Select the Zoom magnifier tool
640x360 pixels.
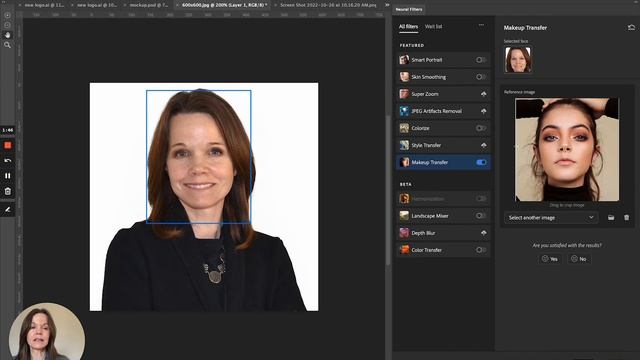point(7,45)
